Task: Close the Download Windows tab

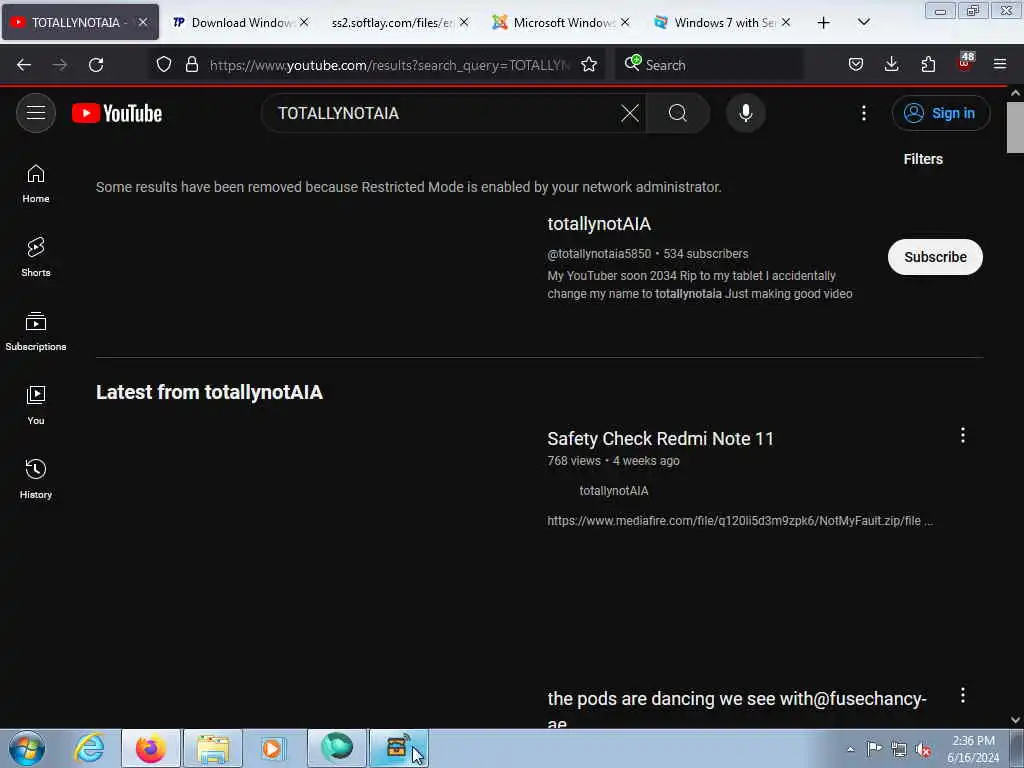Action: tap(304, 22)
